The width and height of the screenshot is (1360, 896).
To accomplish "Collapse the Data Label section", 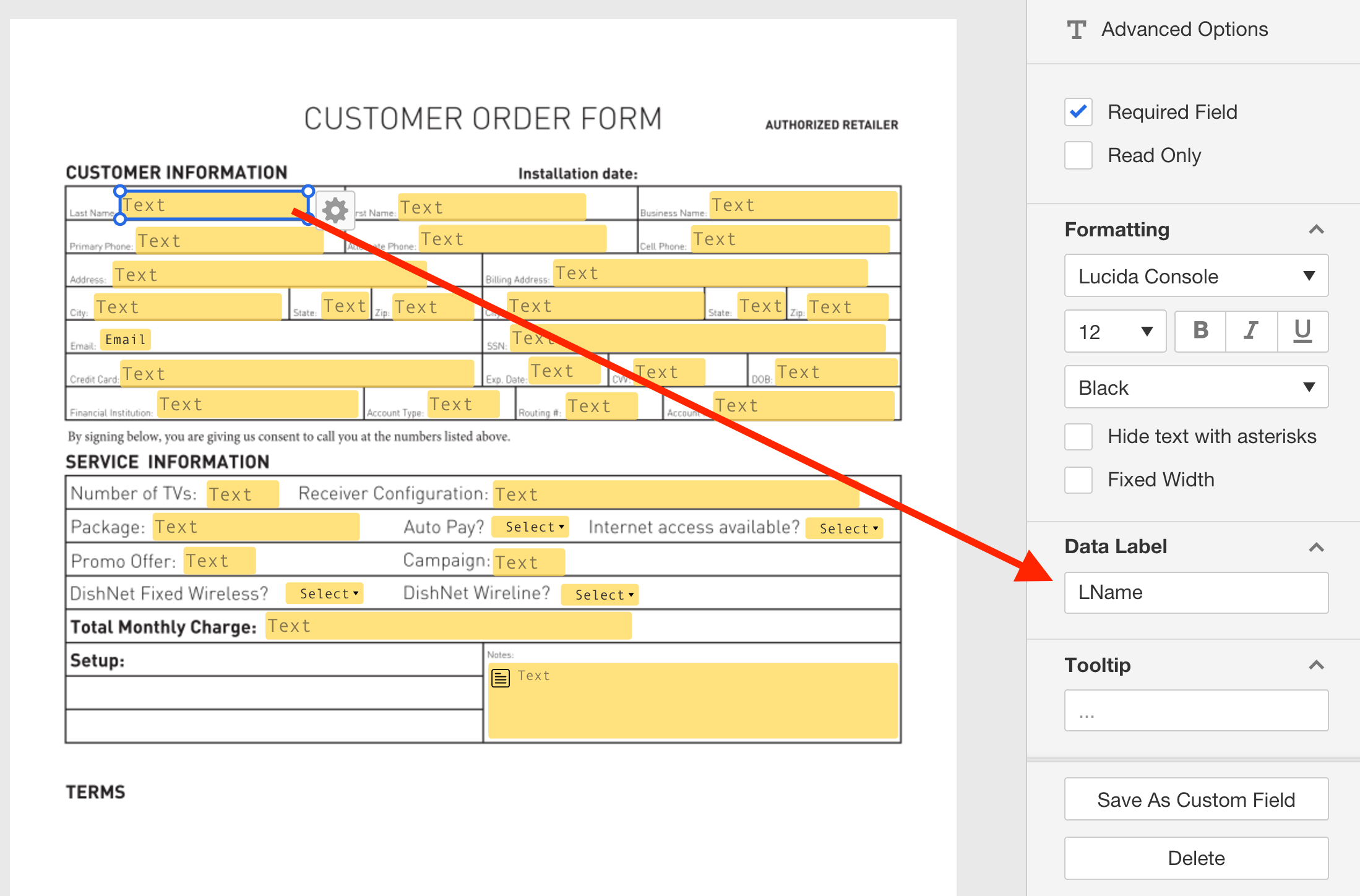I will [x=1316, y=547].
